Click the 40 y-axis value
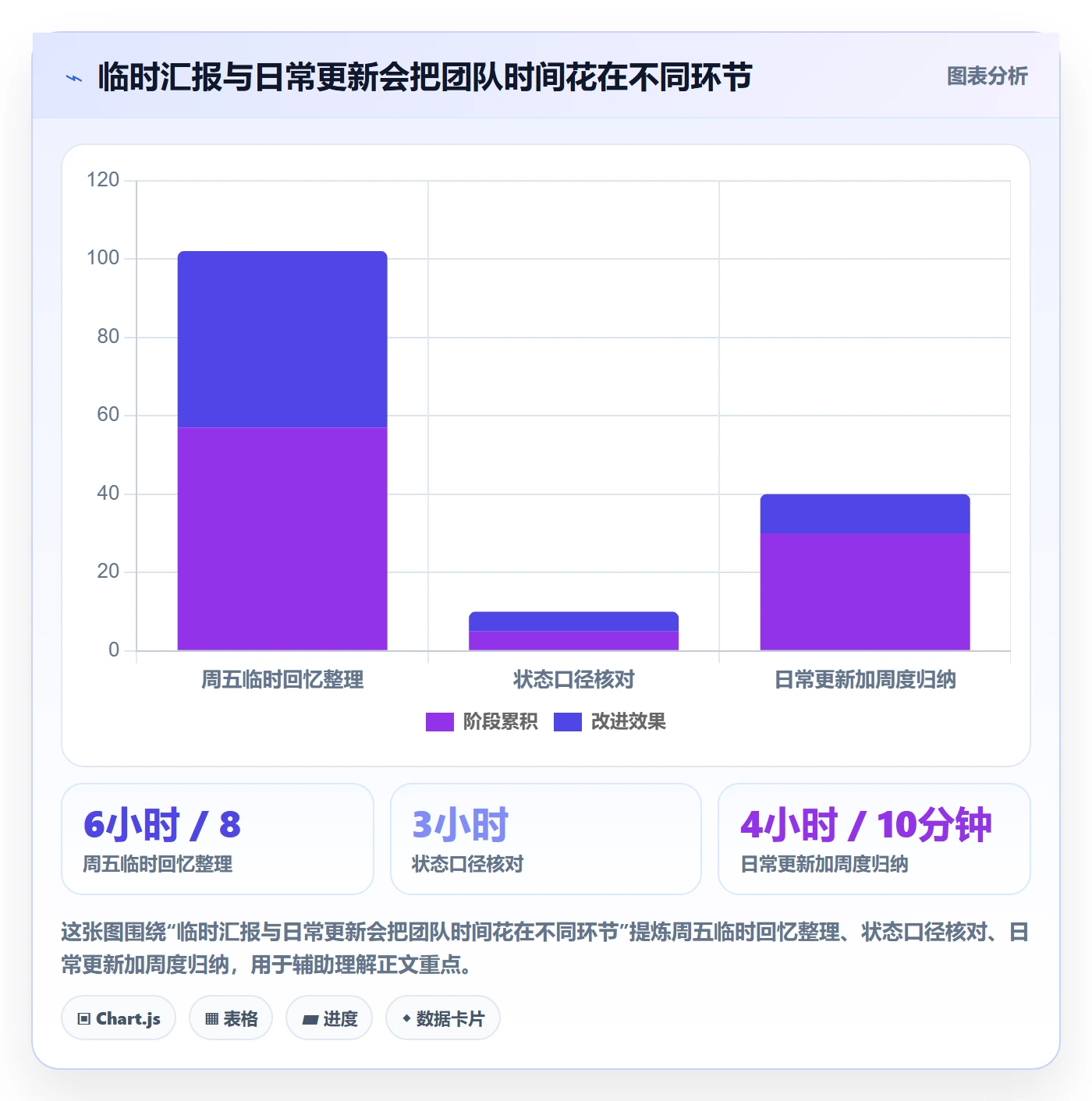This screenshot has height=1101, width=1092. click(108, 494)
